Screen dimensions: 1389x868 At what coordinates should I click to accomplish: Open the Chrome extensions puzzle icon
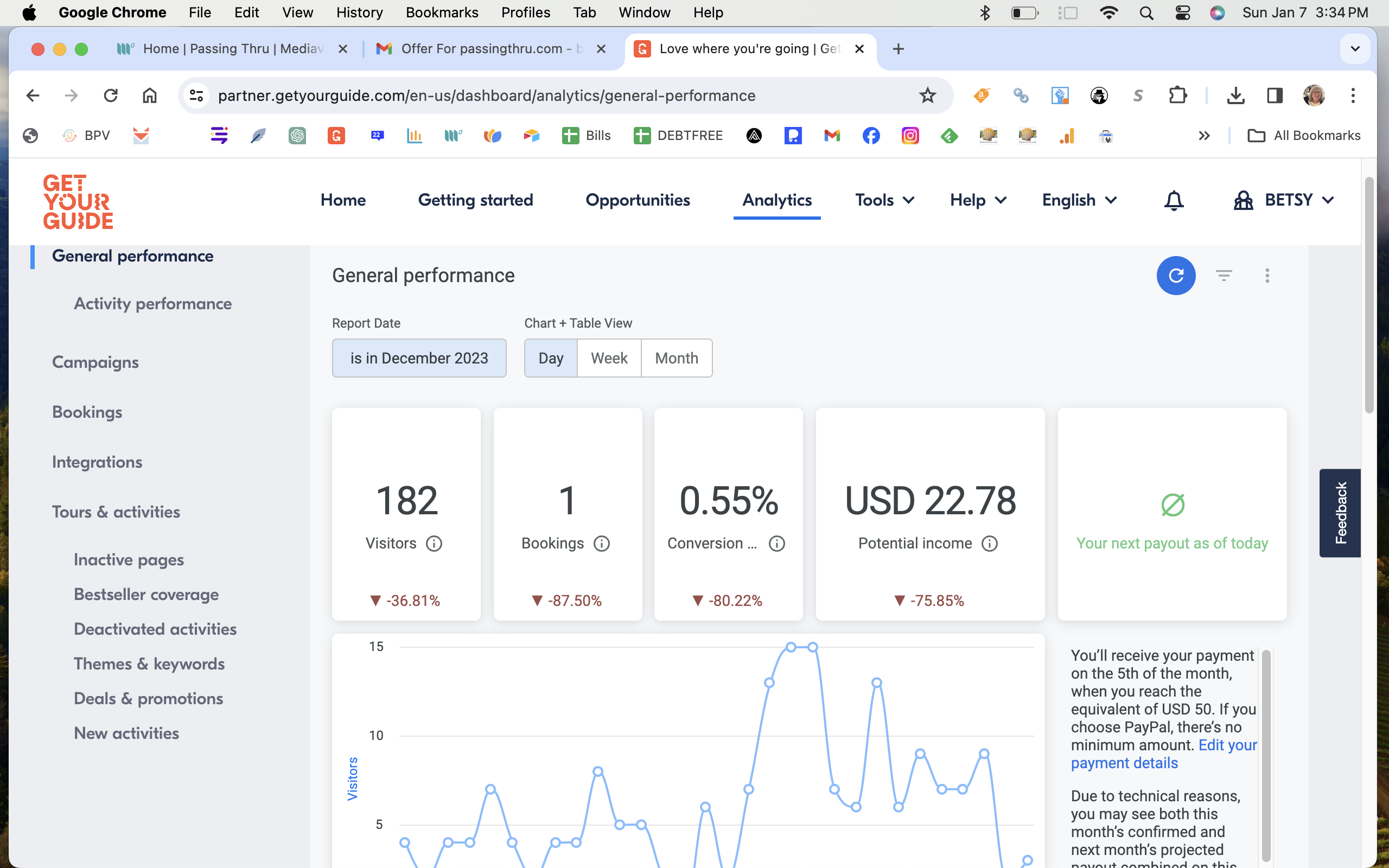[x=1177, y=95]
